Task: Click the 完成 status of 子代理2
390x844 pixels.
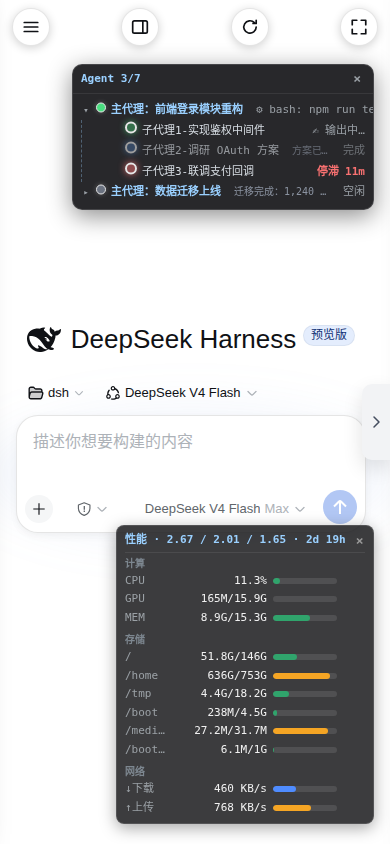Action: click(353, 150)
